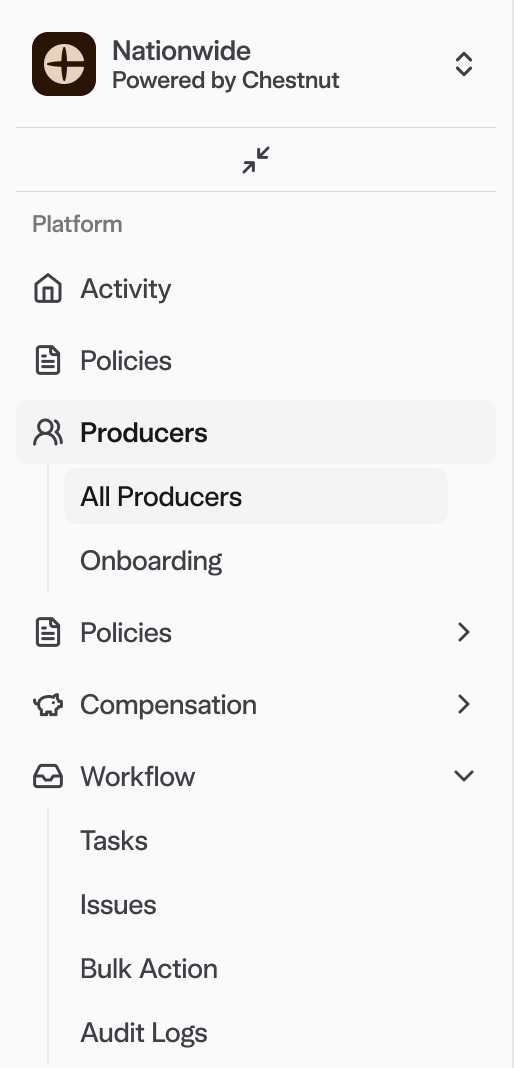Click the Policies document icon just below Activity
Screen dimensions: 514x1068
[x=48, y=360]
